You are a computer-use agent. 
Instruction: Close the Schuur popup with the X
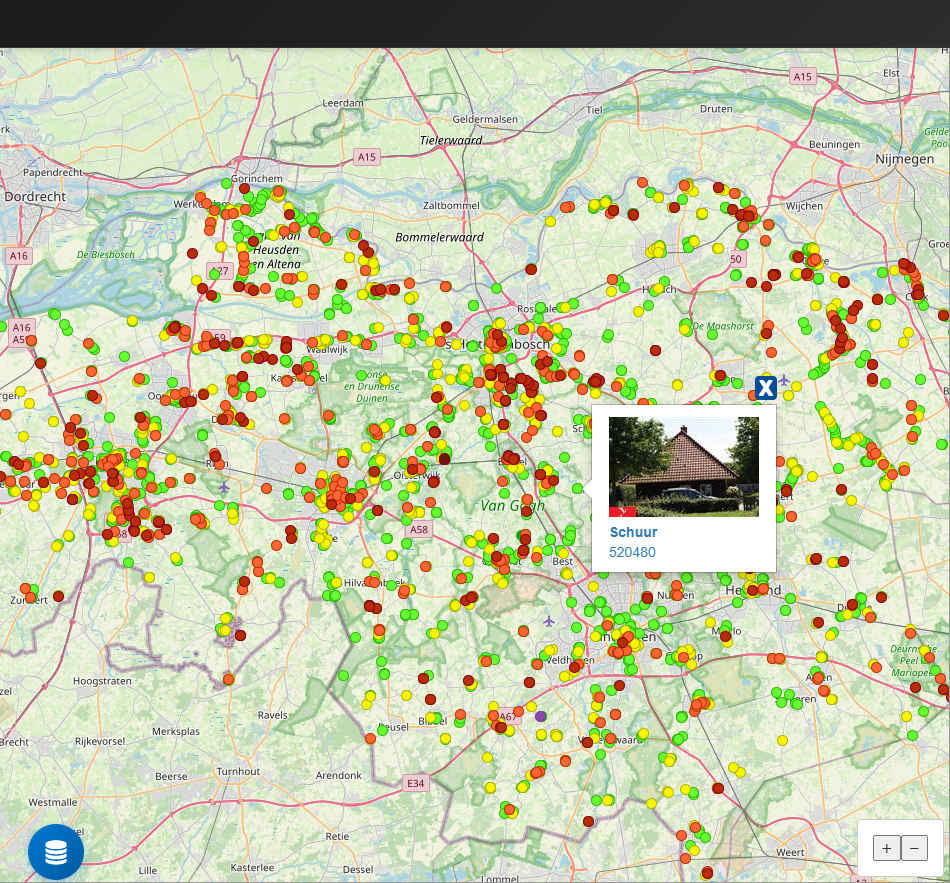[765, 389]
